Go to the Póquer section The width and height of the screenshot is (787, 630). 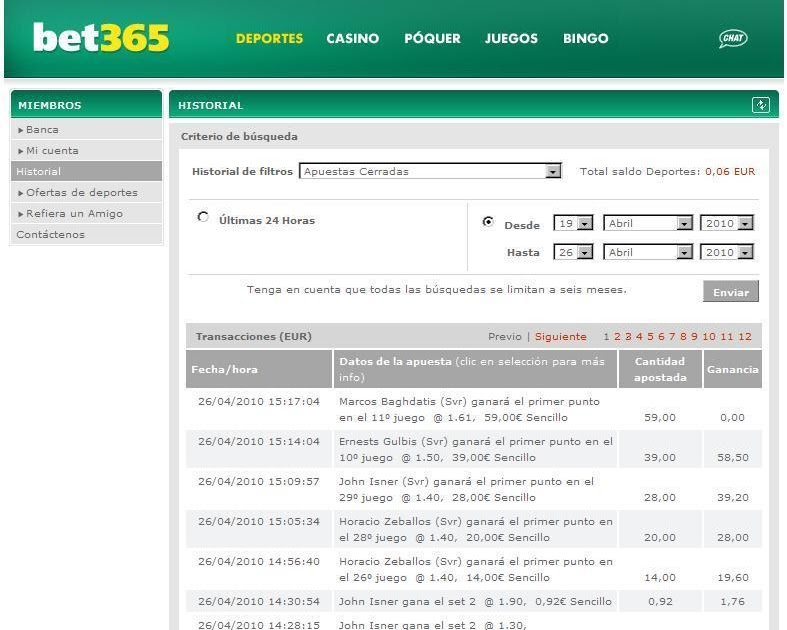coord(432,38)
